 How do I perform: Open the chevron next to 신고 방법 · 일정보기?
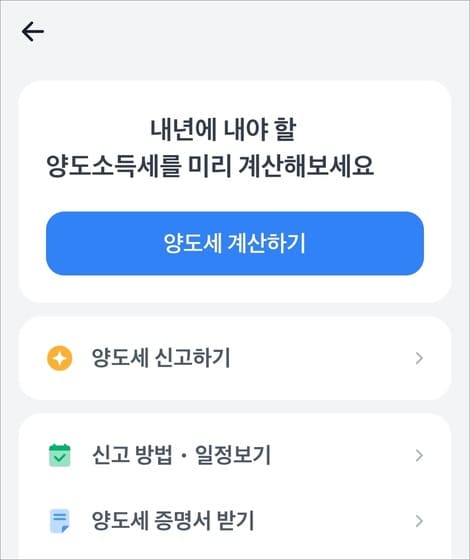click(419, 455)
